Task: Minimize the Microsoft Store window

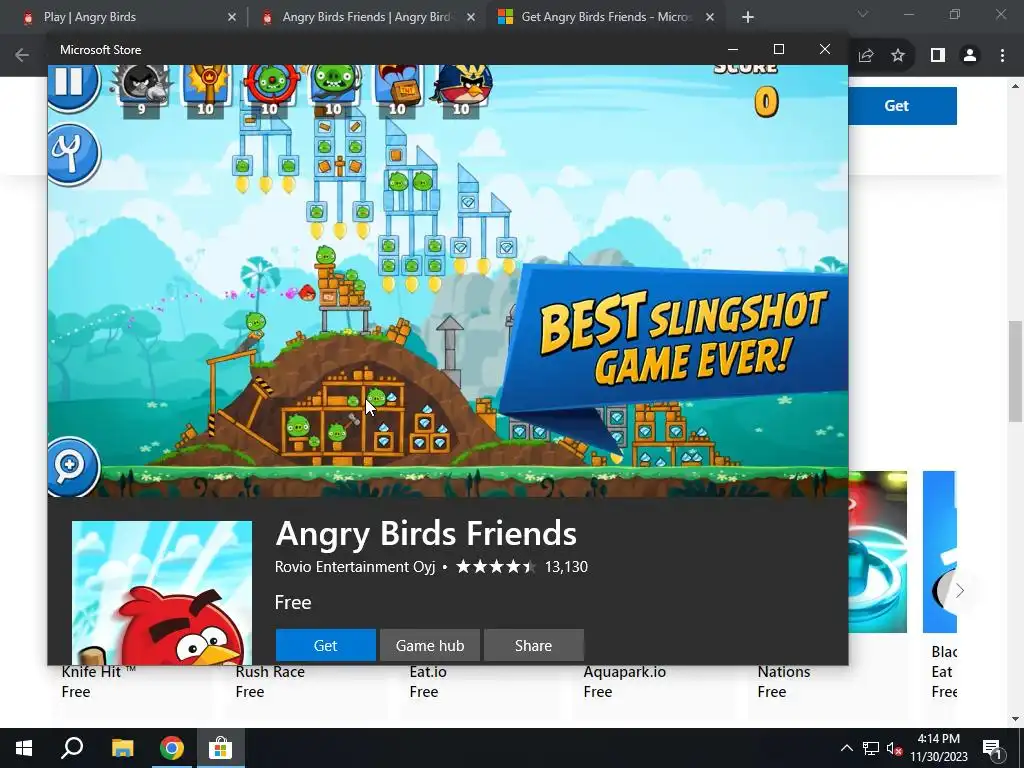Action: coord(733,50)
